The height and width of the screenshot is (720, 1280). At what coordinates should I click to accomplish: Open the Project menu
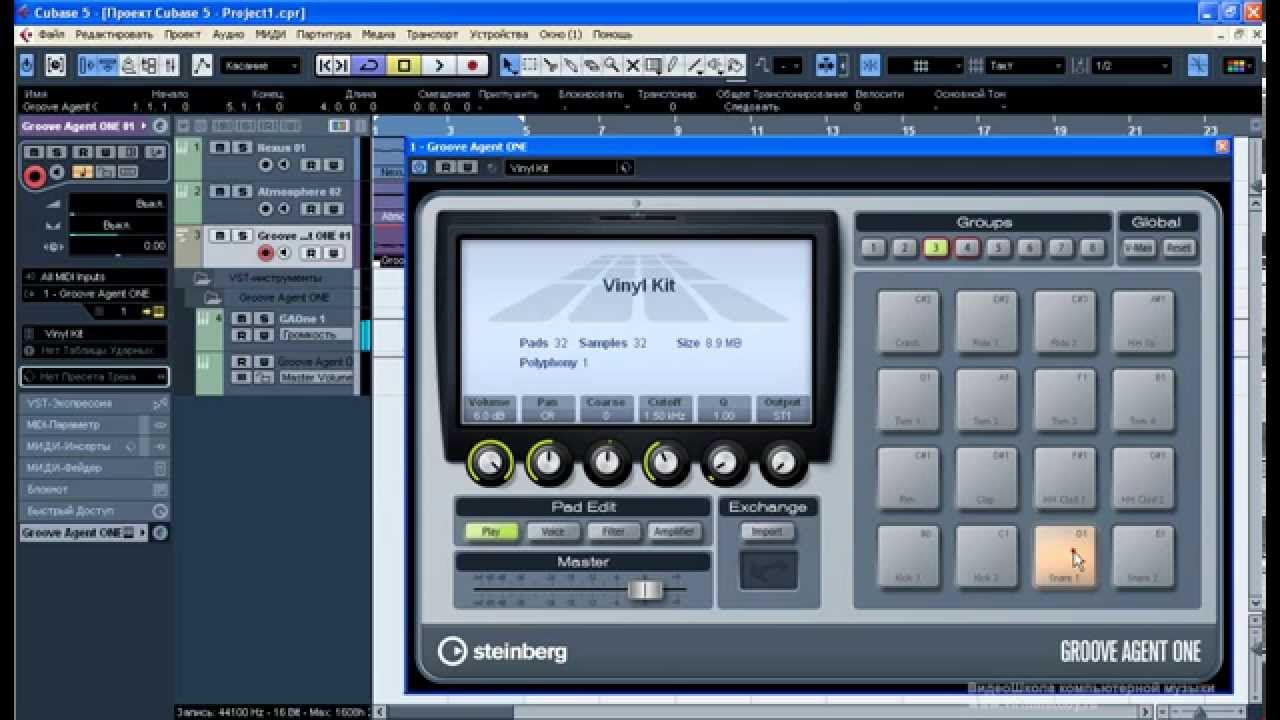(x=182, y=34)
